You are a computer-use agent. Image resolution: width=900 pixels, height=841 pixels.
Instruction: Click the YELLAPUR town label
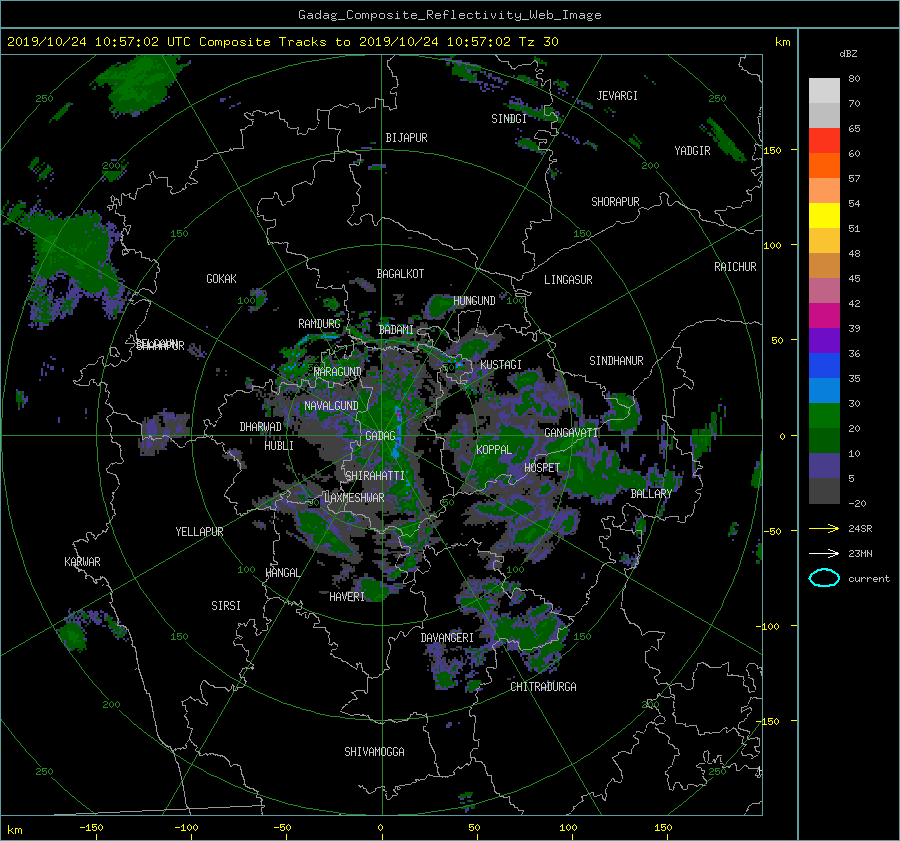click(199, 532)
